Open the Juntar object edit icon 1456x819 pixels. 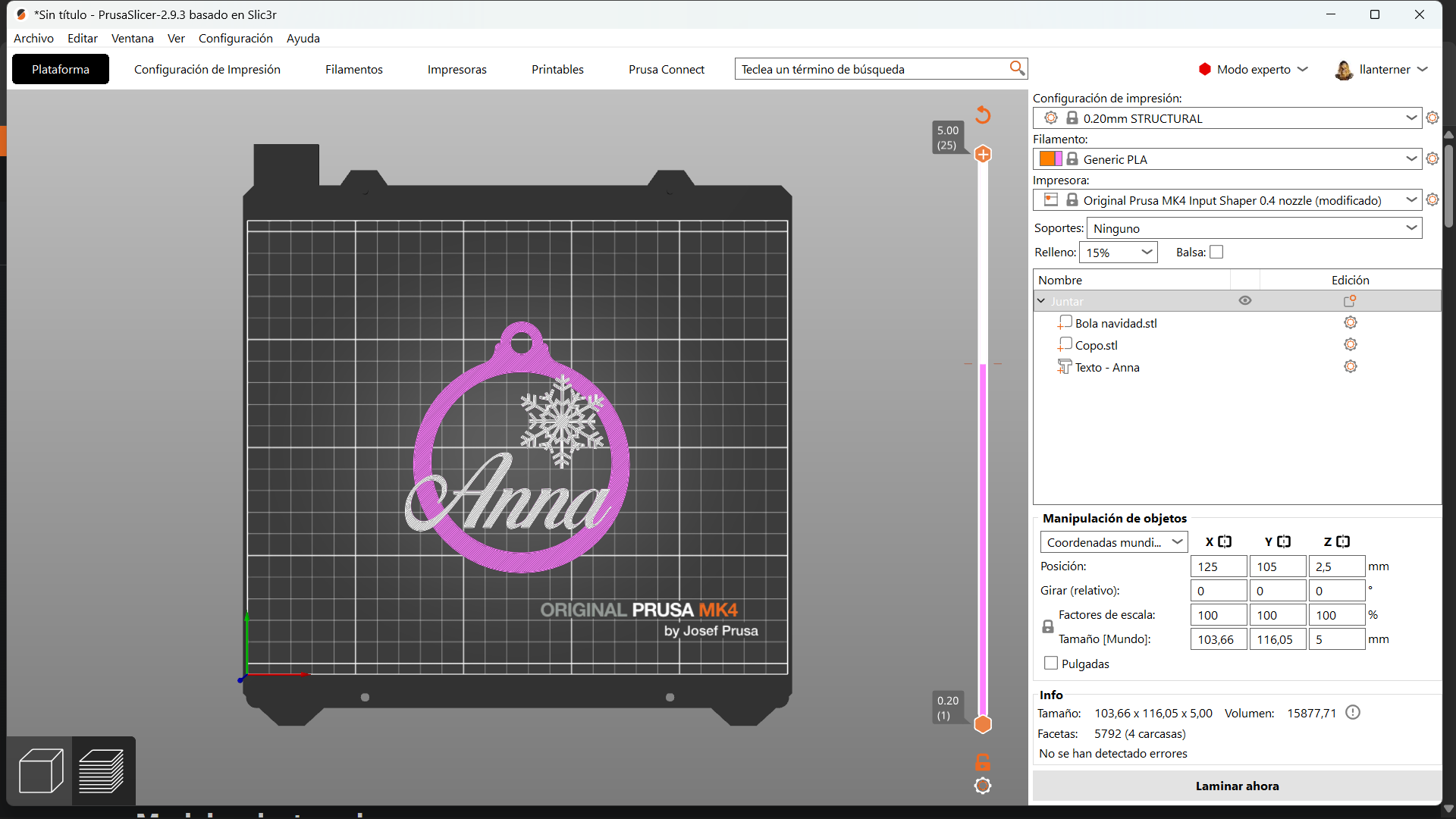(1350, 301)
